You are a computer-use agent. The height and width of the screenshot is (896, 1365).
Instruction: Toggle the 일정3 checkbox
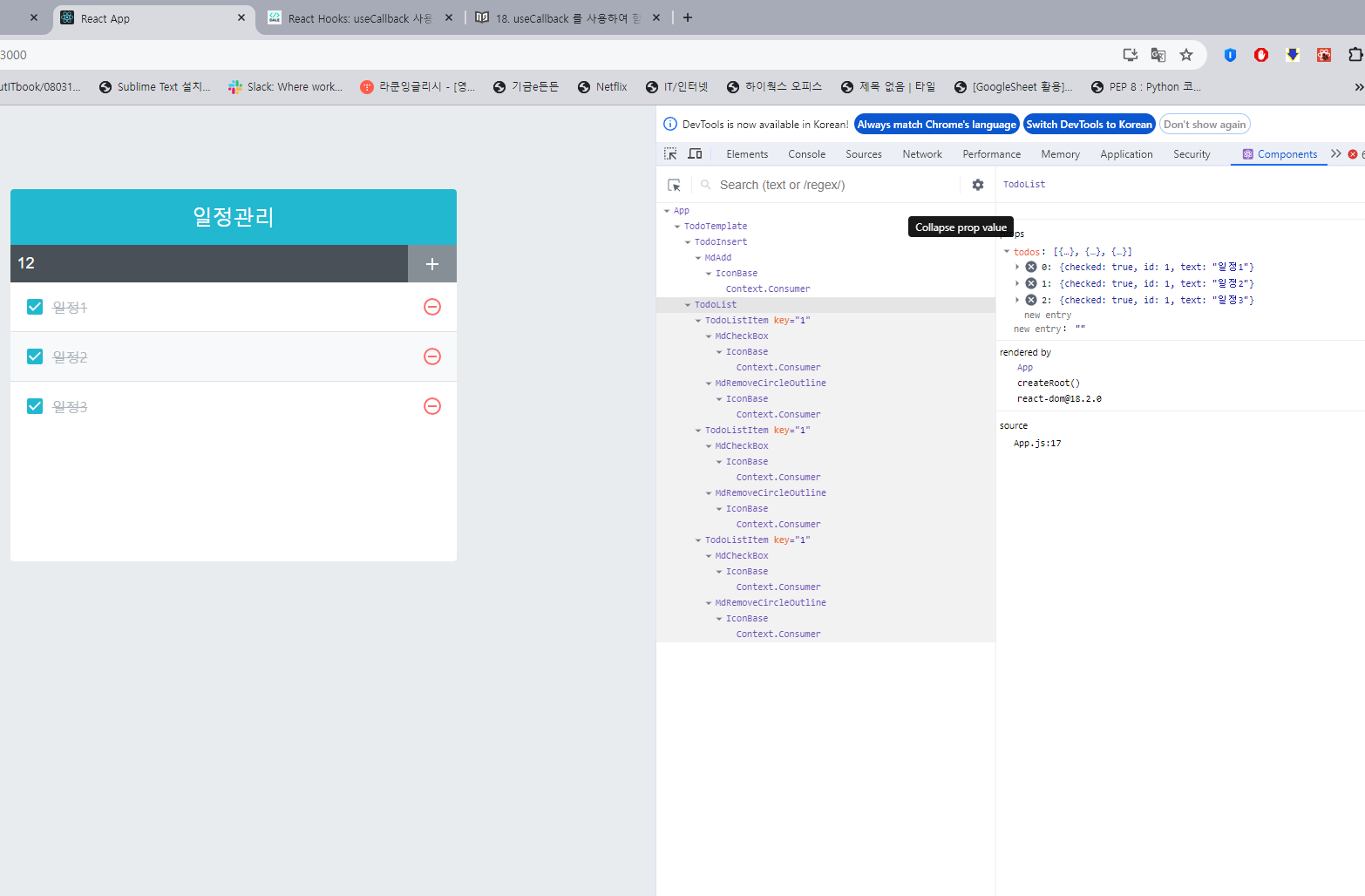[35, 406]
